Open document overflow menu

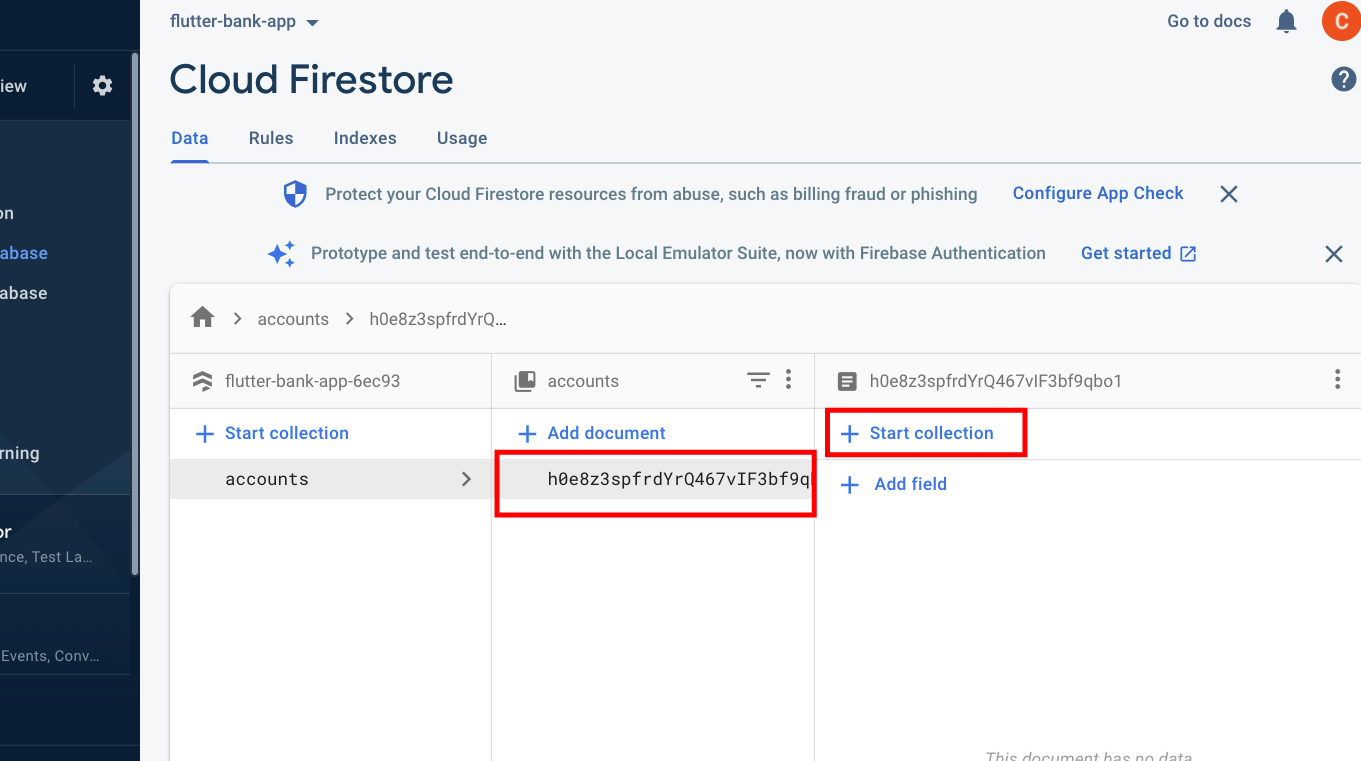click(x=1338, y=380)
